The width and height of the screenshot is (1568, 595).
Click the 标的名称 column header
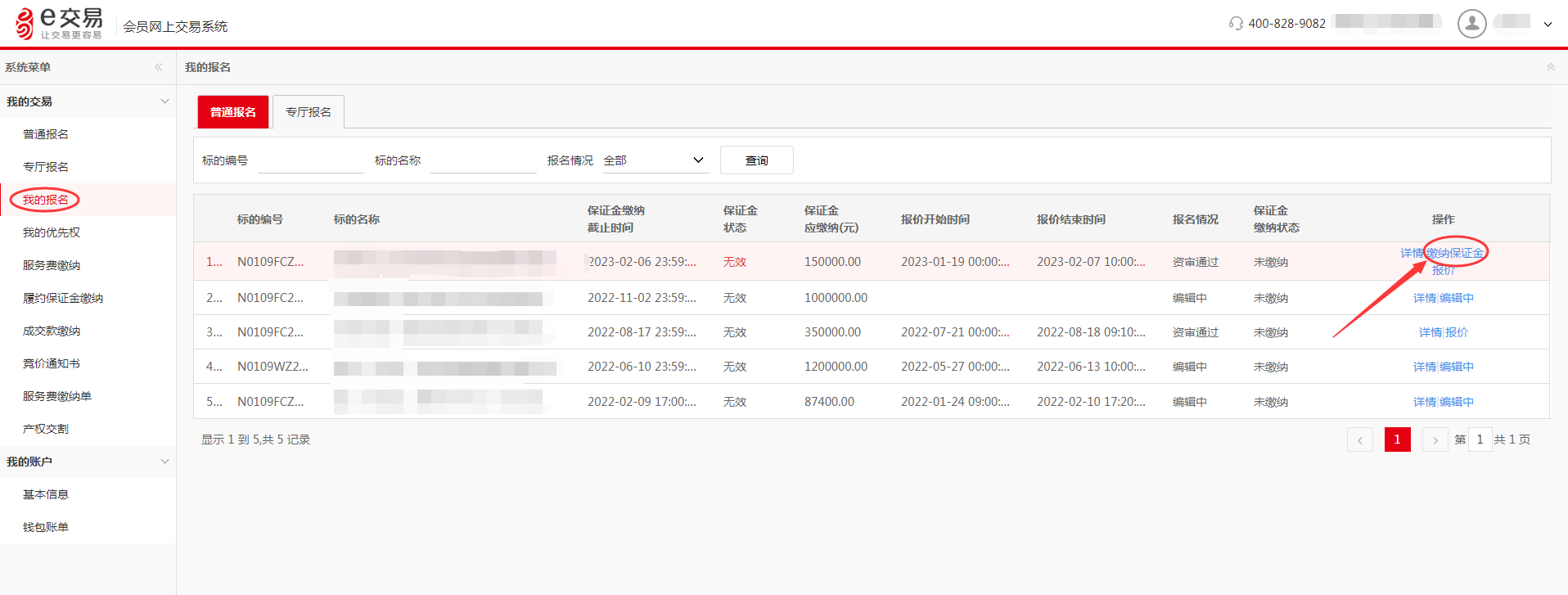click(x=357, y=219)
